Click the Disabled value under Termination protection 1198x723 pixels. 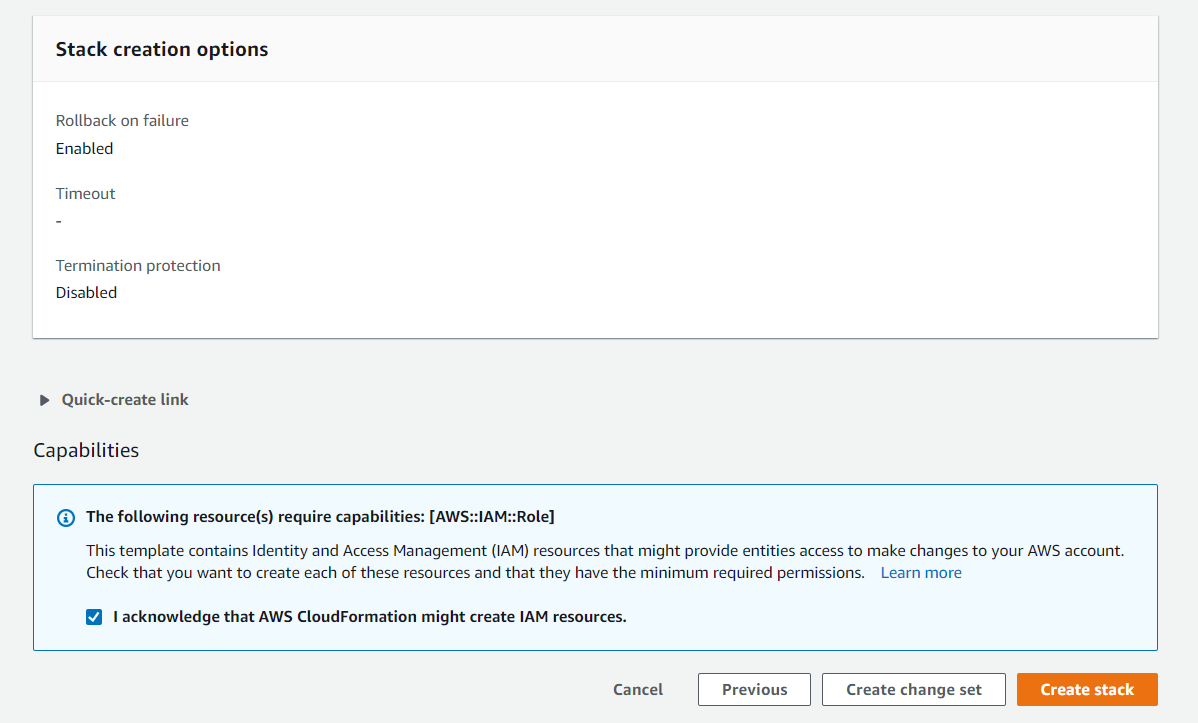[86, 293]
